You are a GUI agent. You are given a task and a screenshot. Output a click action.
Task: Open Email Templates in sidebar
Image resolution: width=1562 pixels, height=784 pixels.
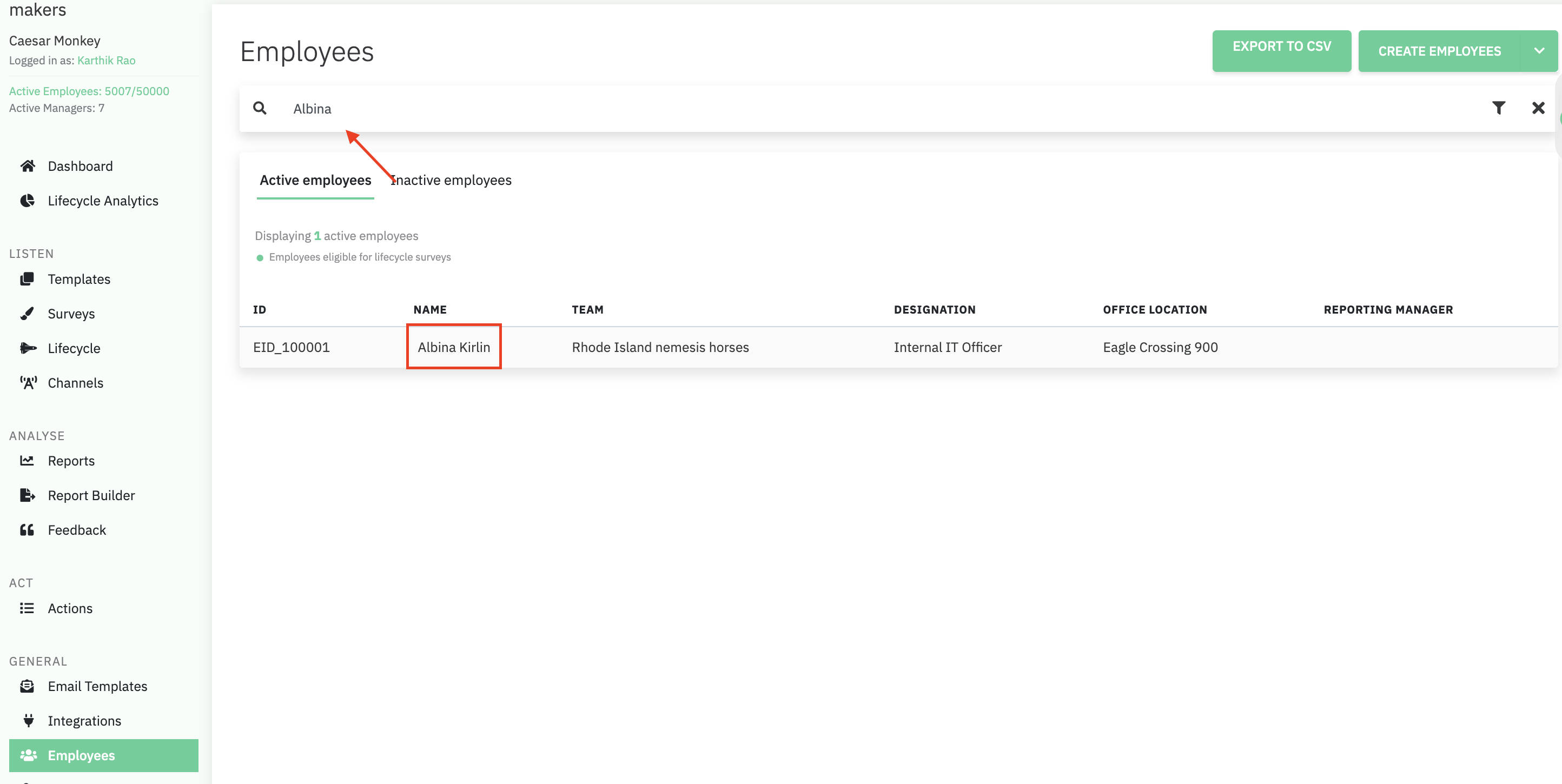[x=97, y=686]
